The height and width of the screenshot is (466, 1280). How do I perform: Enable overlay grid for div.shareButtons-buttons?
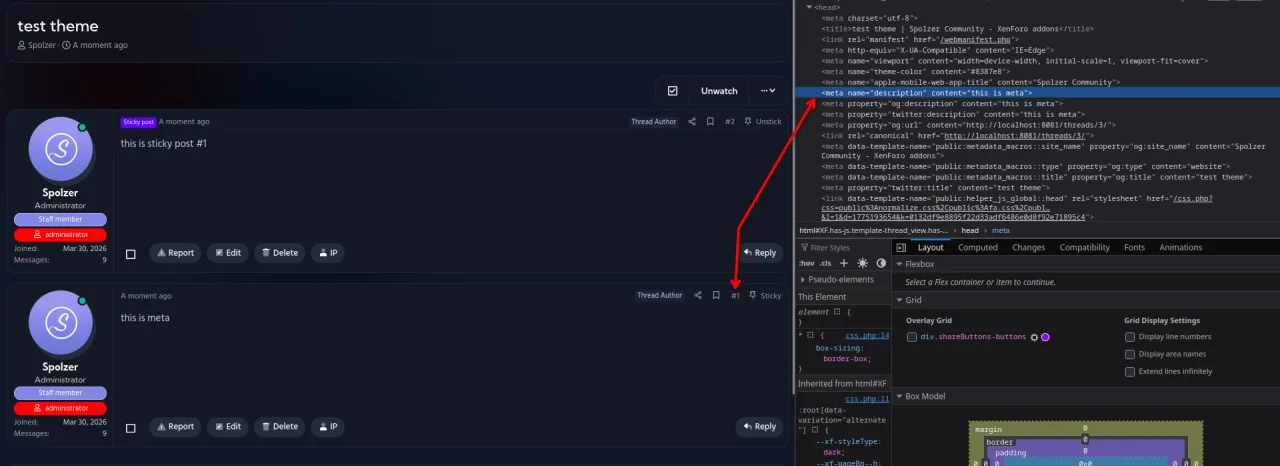tap(912, 337)
